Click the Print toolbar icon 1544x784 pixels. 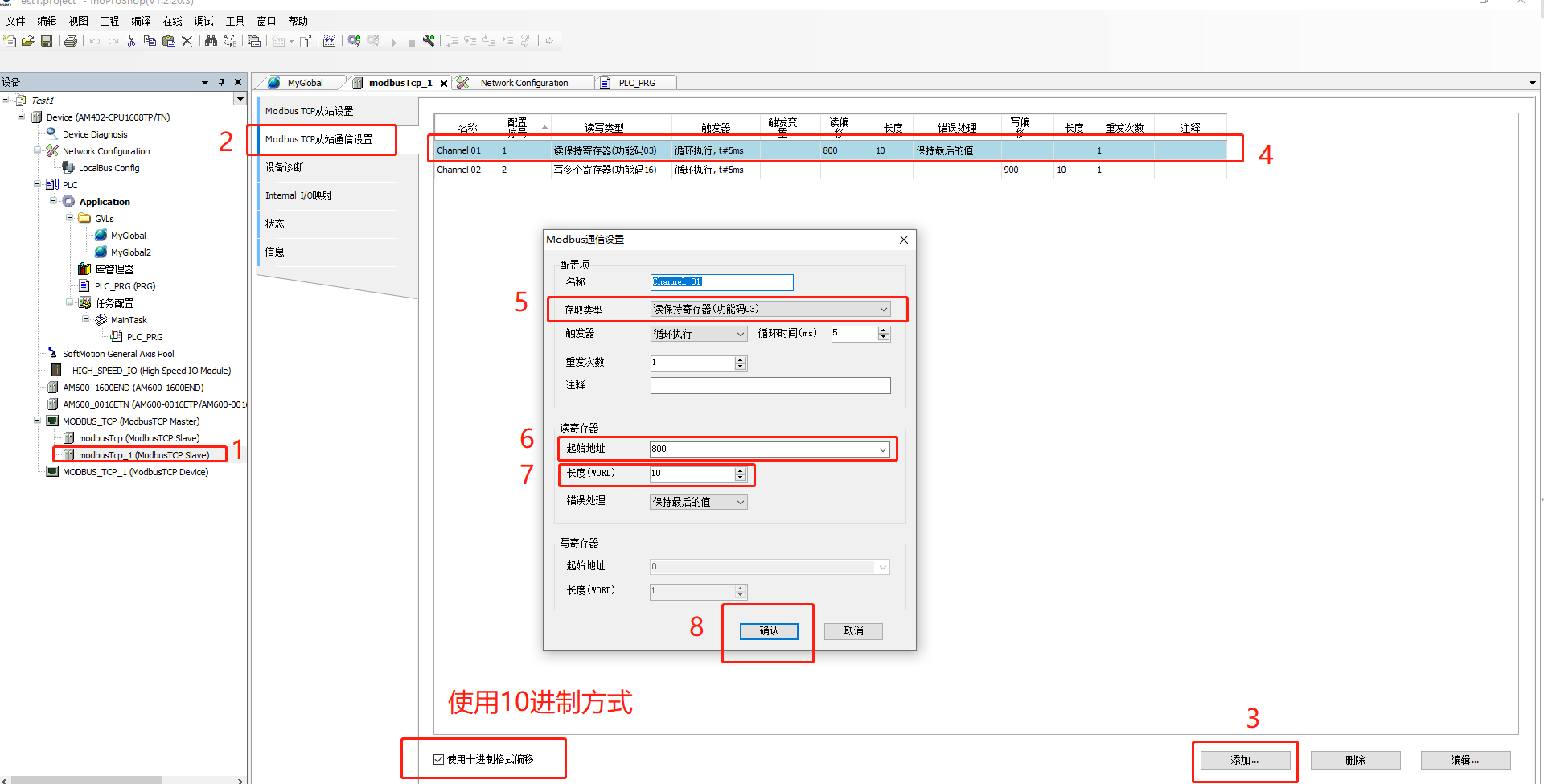pyautogui.click(x=71, y=41)
